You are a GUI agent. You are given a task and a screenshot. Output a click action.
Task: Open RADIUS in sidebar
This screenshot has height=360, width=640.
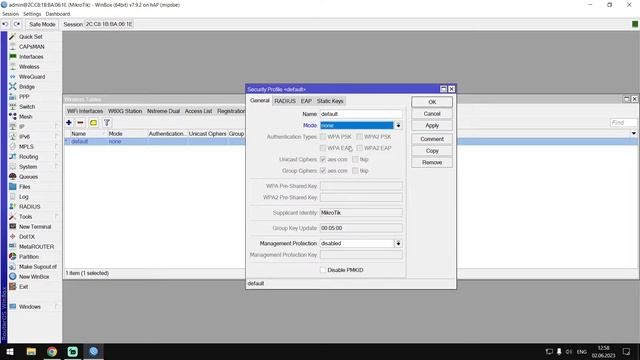tap(29, 207)
